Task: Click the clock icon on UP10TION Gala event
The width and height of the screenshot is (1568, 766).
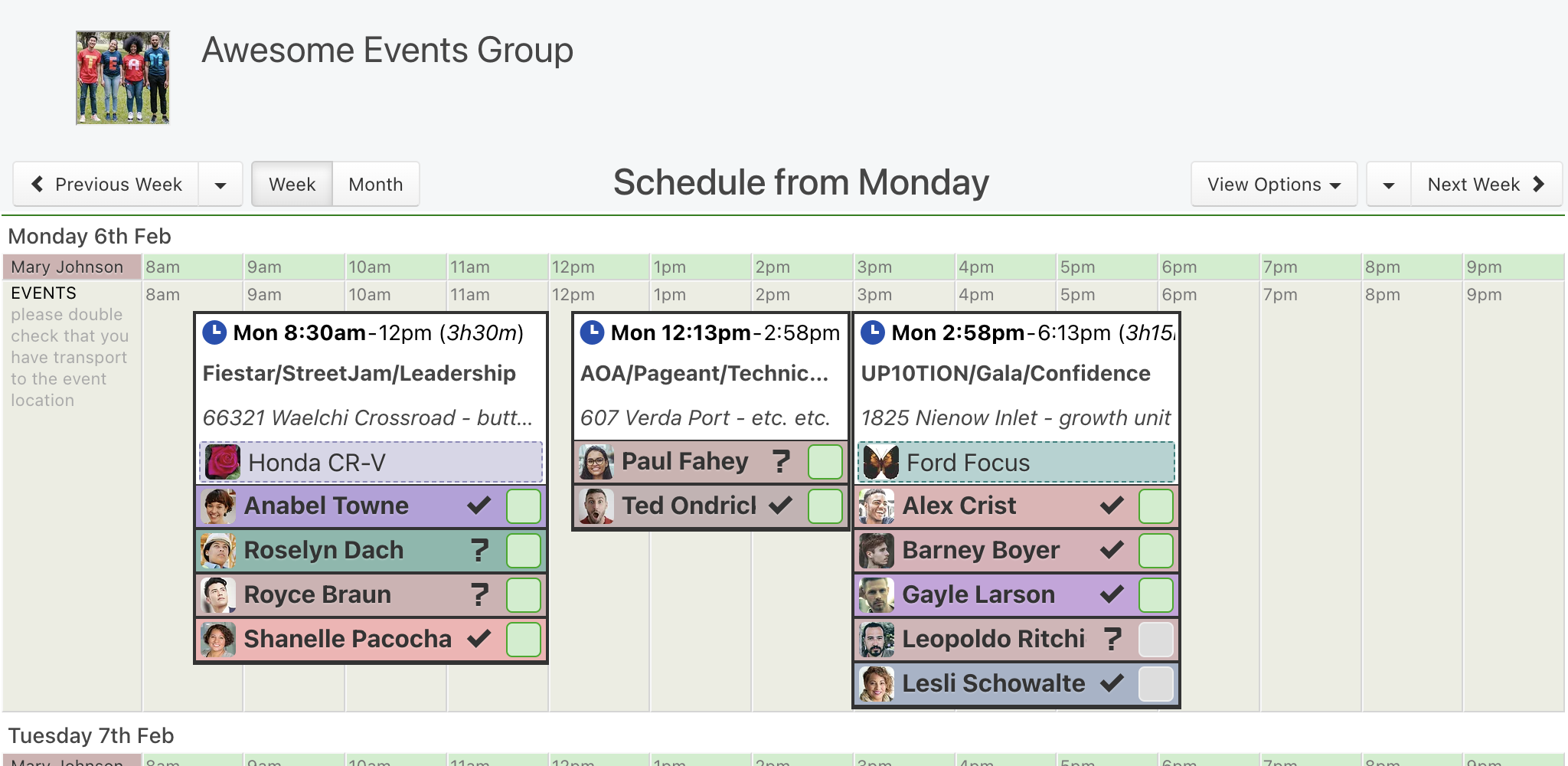Action: pos(873,332)
